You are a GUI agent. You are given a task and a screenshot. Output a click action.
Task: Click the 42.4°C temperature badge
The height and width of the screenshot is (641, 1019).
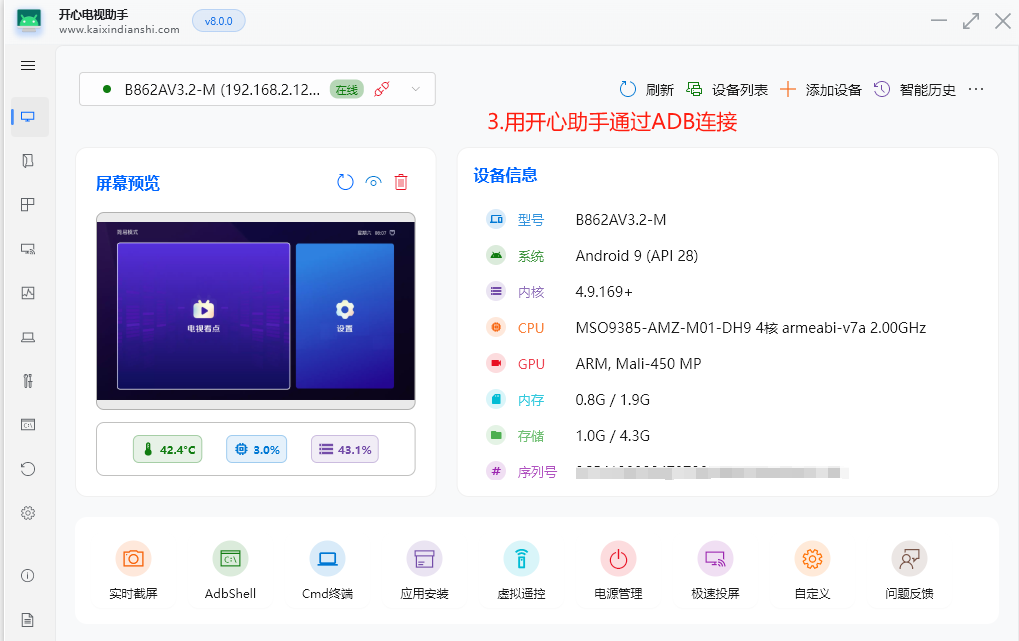pos(168,449)
